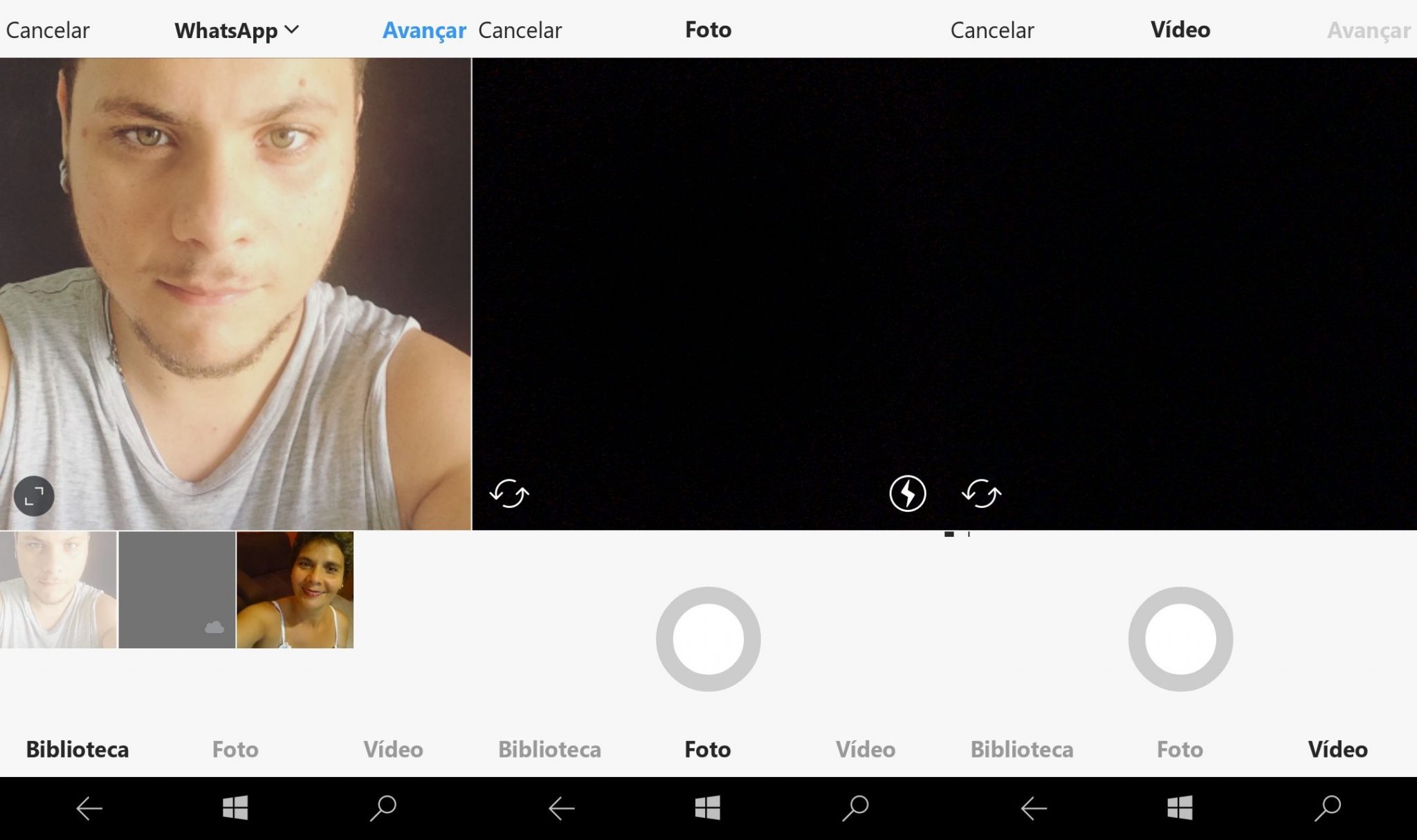This screenshot has width=1417, height=840.
Task: Open Windows Start on middle screen
Action: tap(708, 807)
